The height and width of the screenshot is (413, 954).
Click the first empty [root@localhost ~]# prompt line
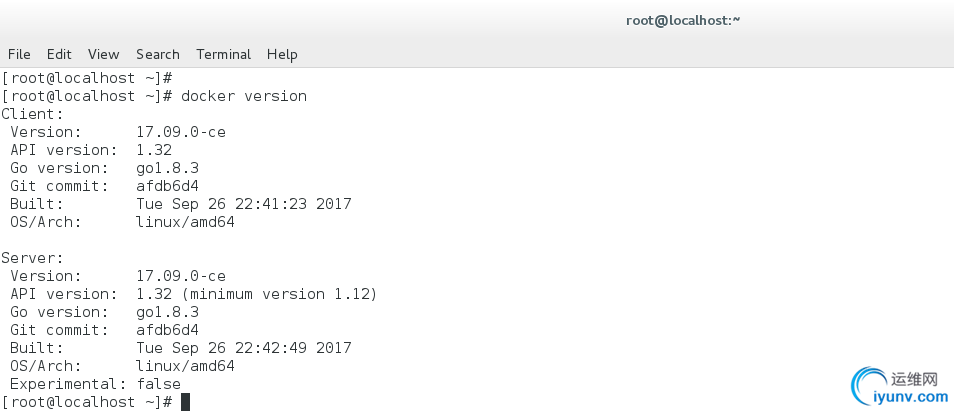tap(88, 78)
